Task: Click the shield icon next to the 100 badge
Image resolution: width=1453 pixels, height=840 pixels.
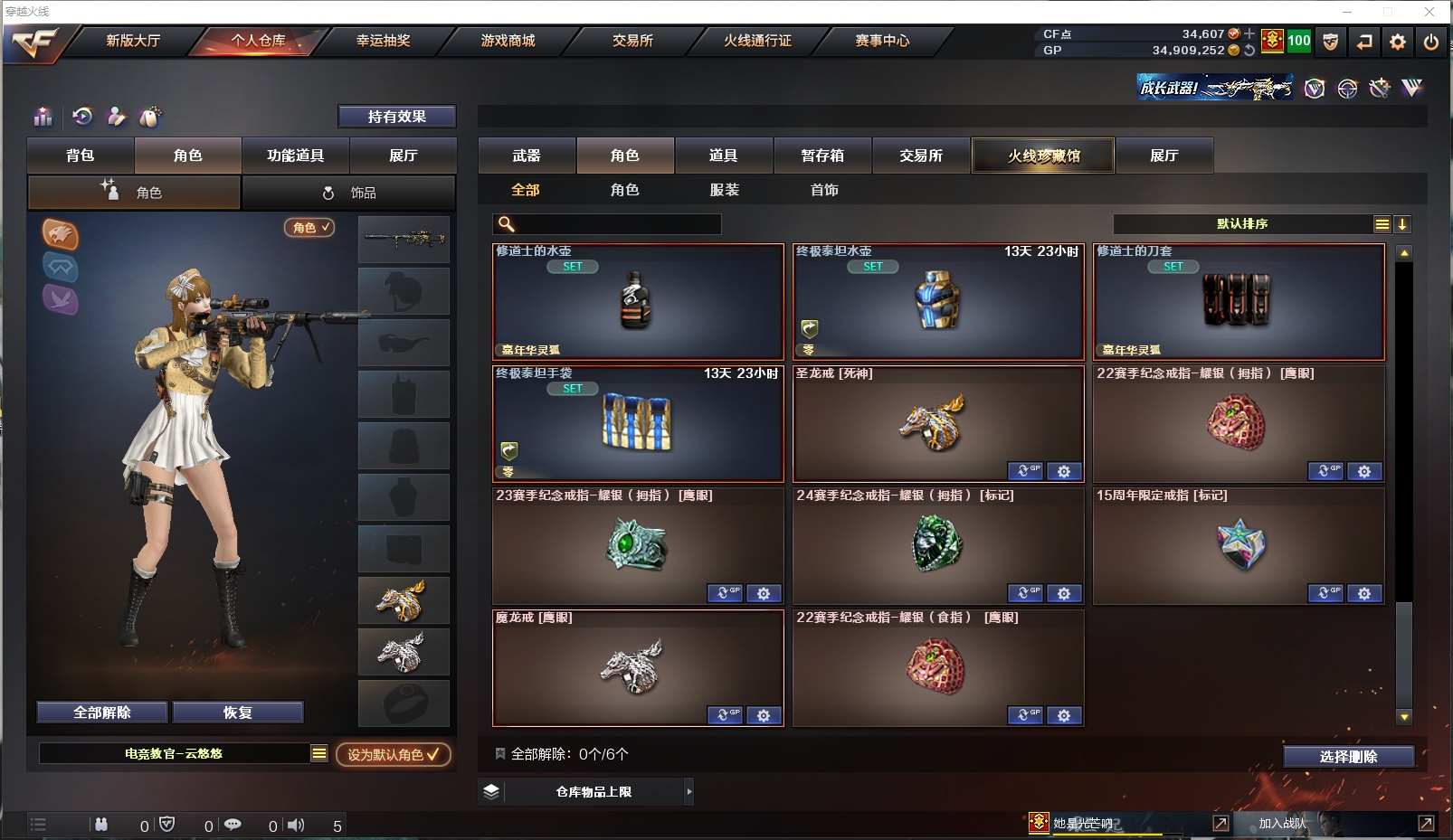Action: click(1330, 42)
